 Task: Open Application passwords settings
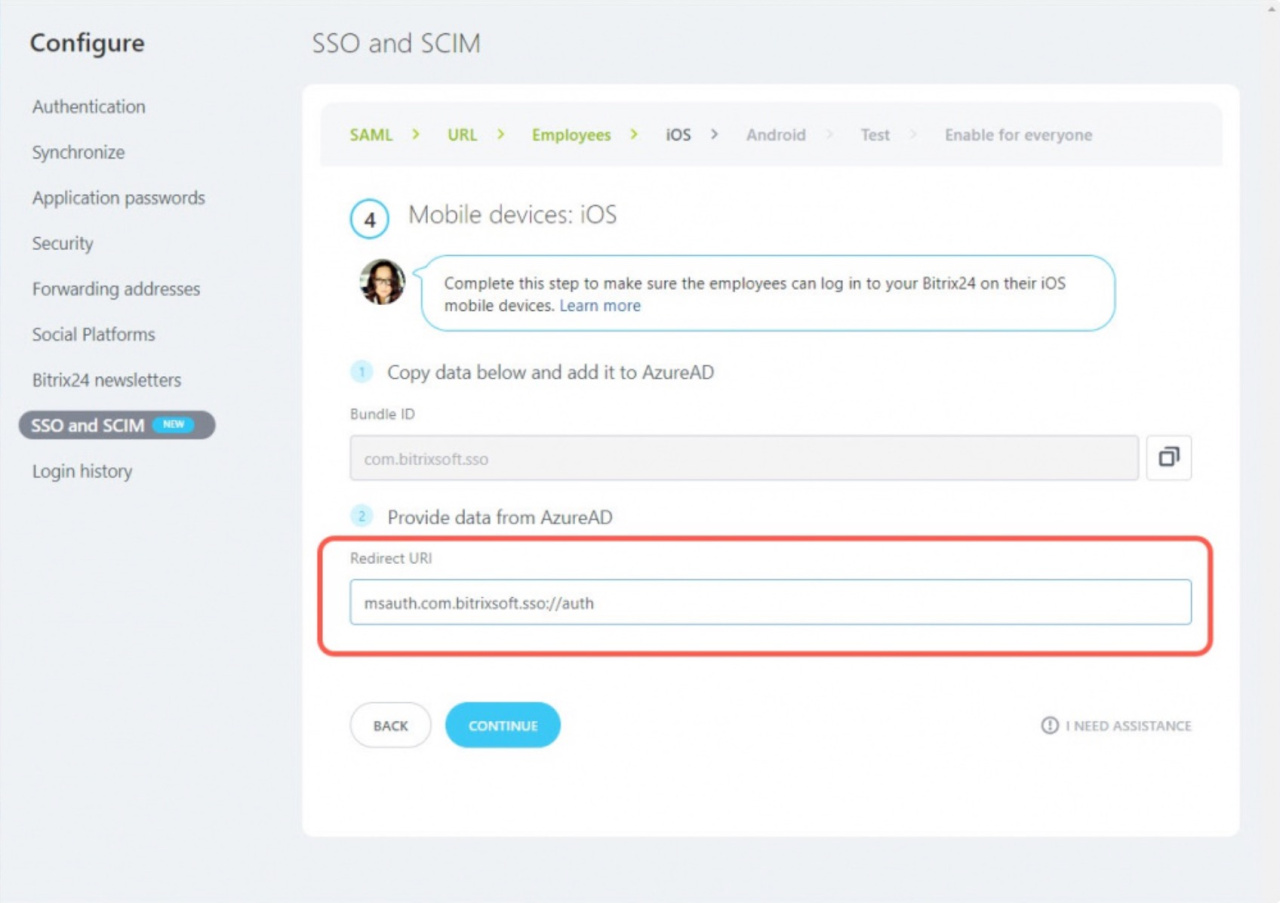click(118, 198)
